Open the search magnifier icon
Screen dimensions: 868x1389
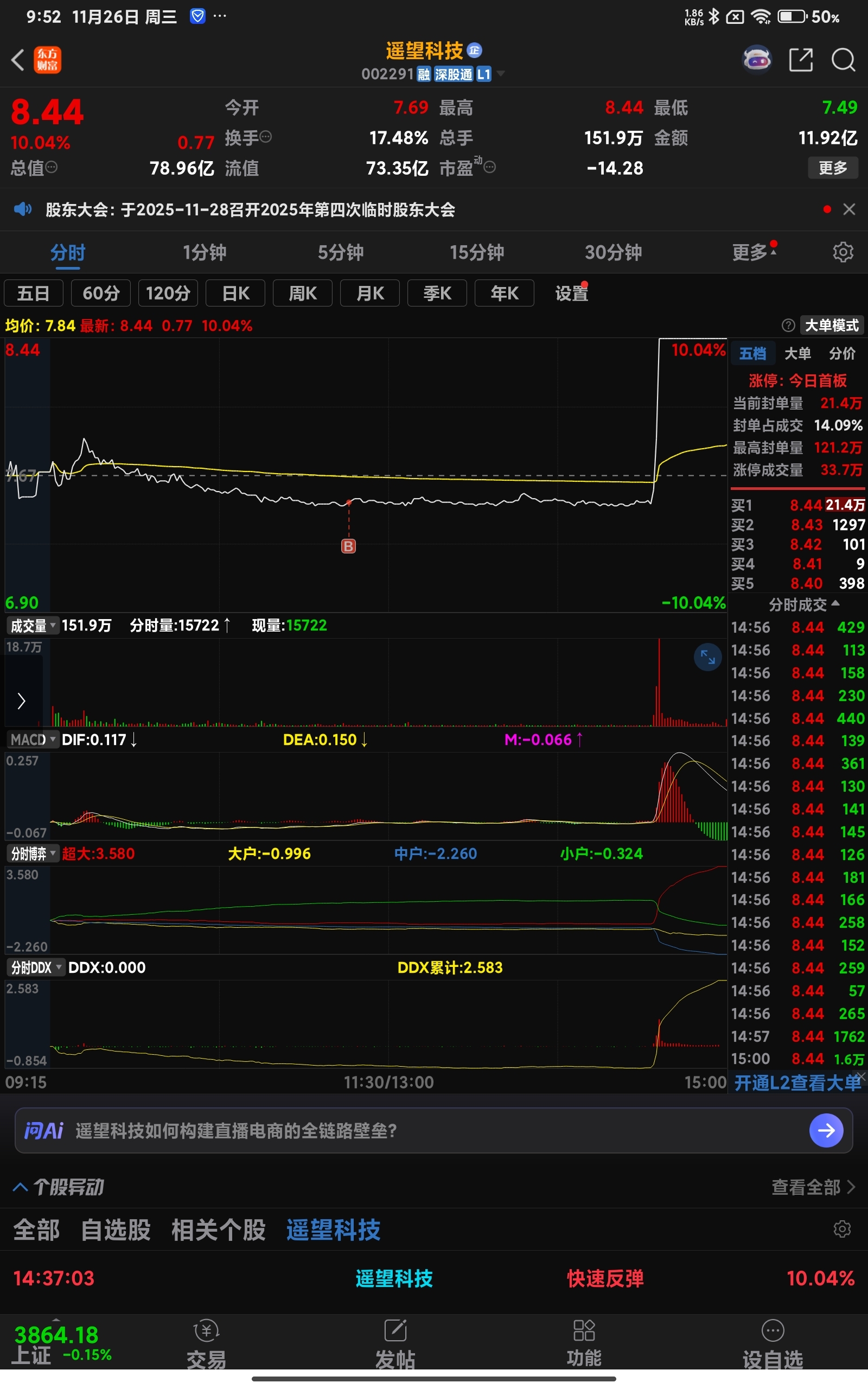(x=843, y=60)
